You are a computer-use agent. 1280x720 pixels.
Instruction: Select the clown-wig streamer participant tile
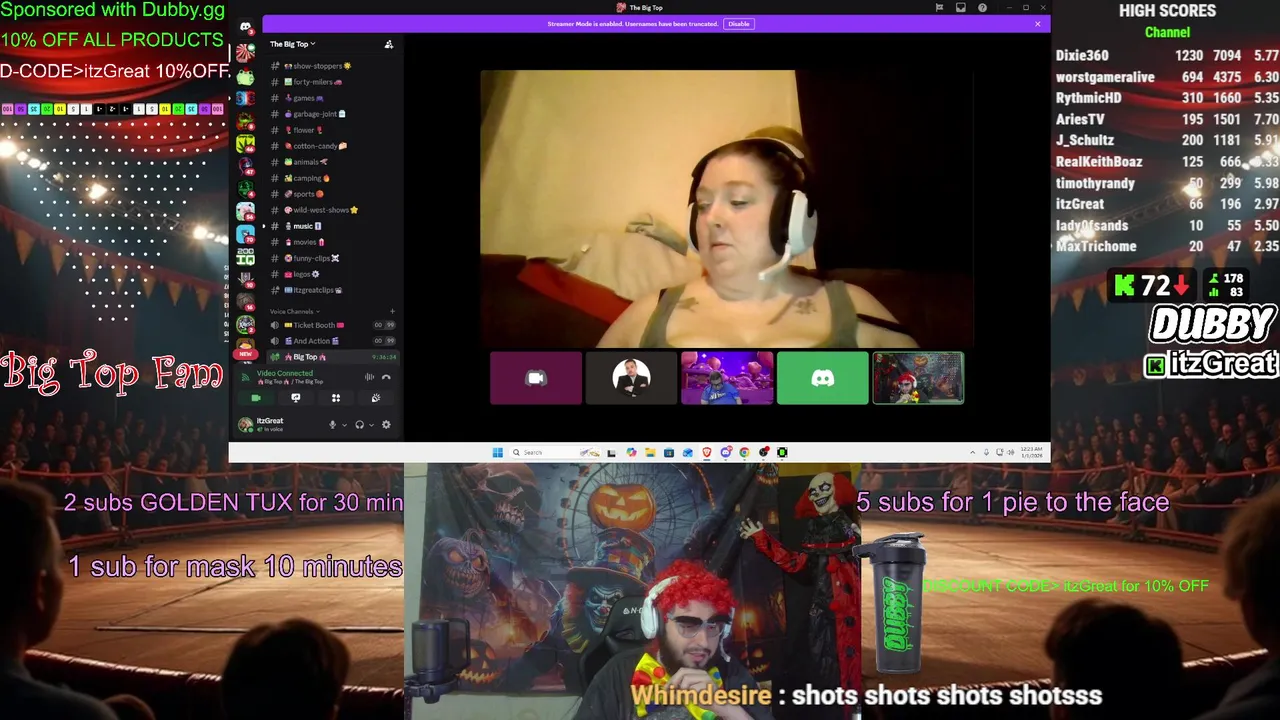[918, 378]
